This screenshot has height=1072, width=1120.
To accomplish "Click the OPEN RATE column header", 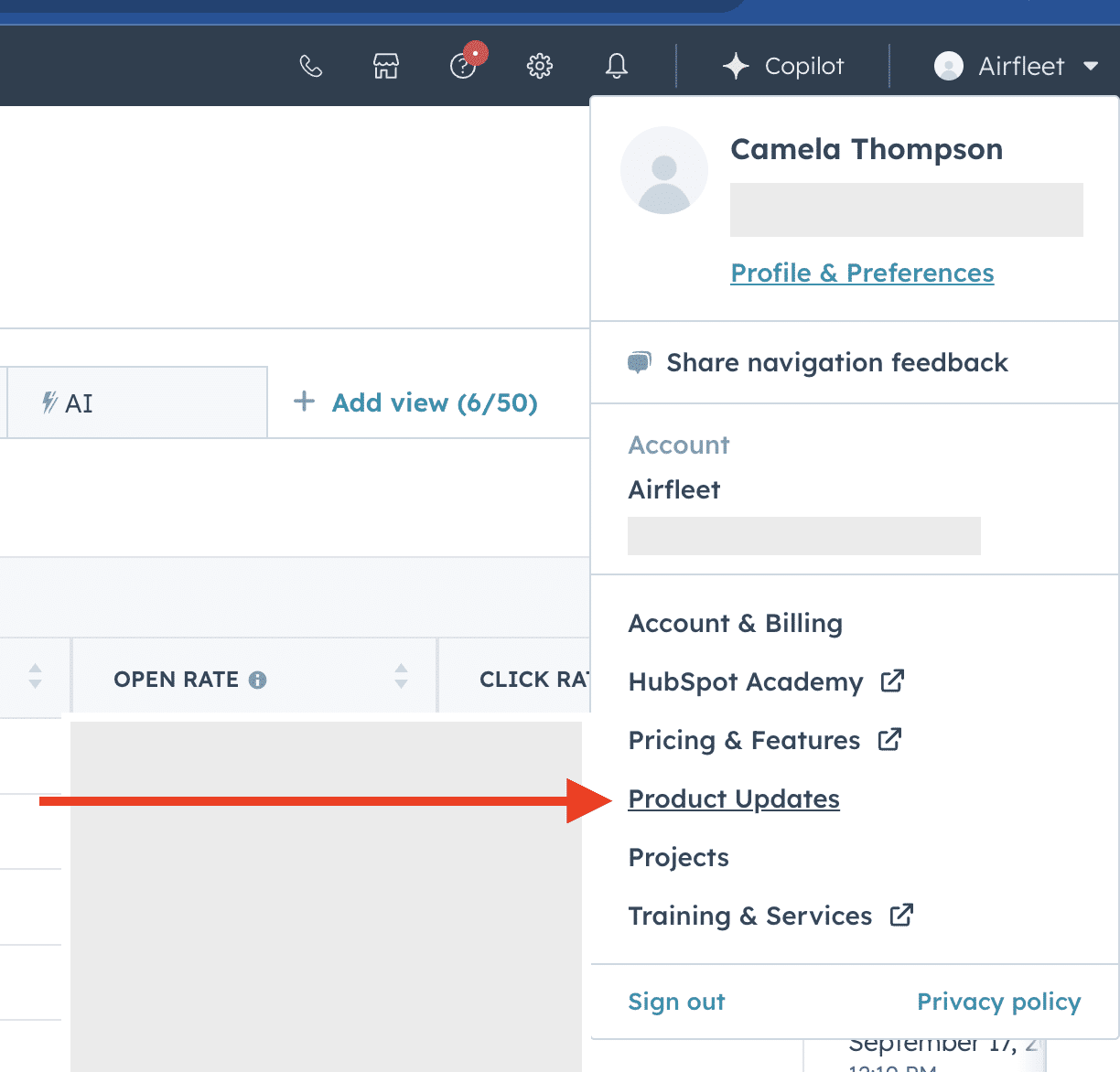I will coord(254,679).
